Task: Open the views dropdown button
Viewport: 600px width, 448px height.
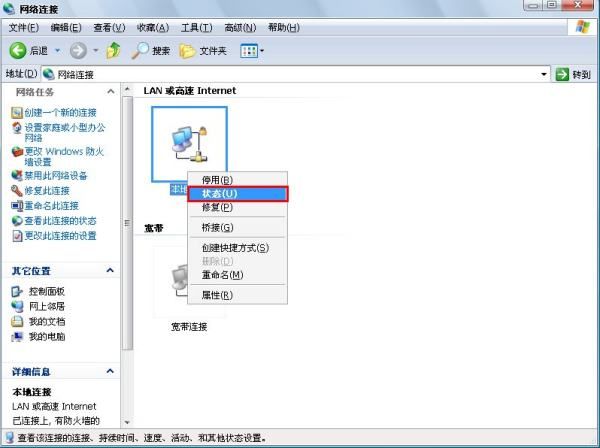Action: point(251,50)
